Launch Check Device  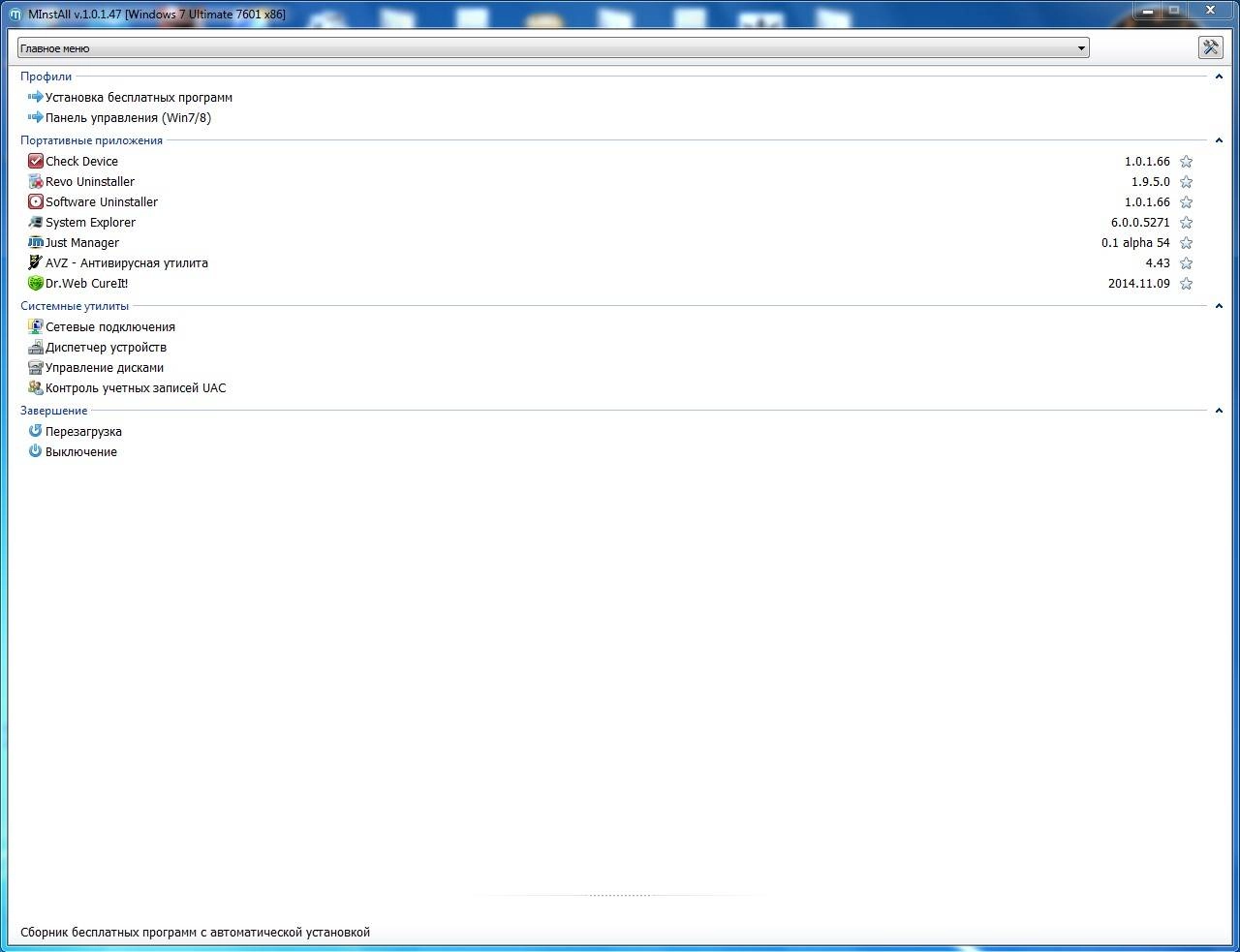[81, 161]
